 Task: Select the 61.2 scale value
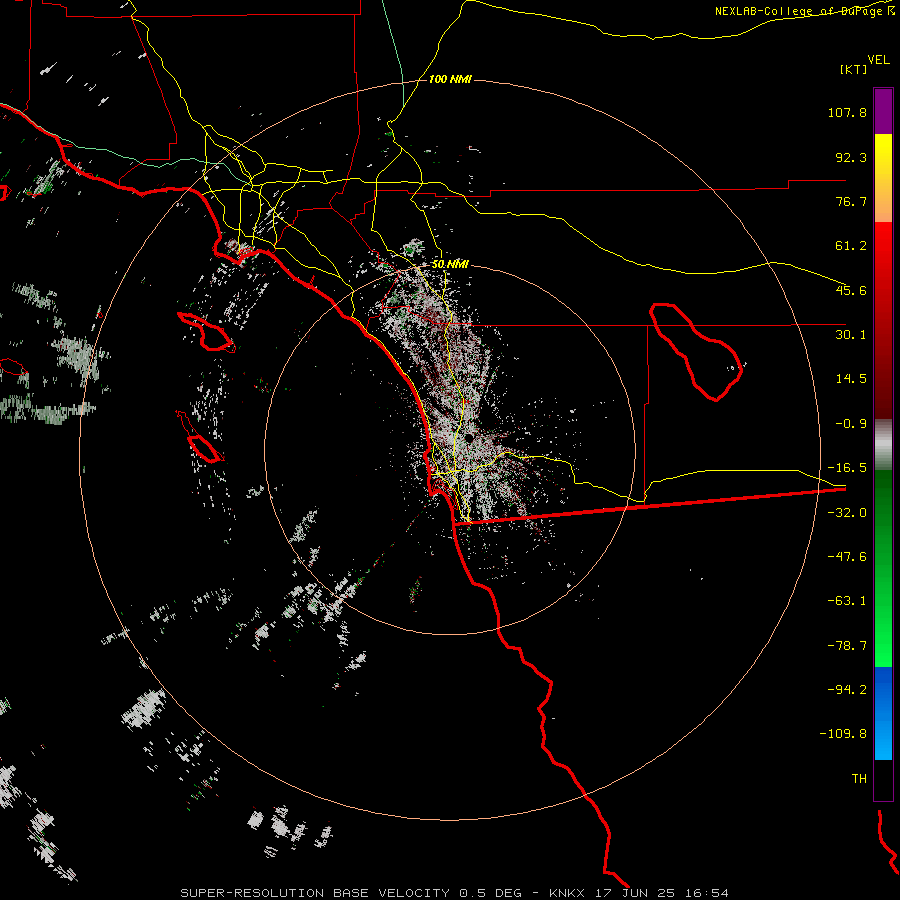click(x=851, y=246)
